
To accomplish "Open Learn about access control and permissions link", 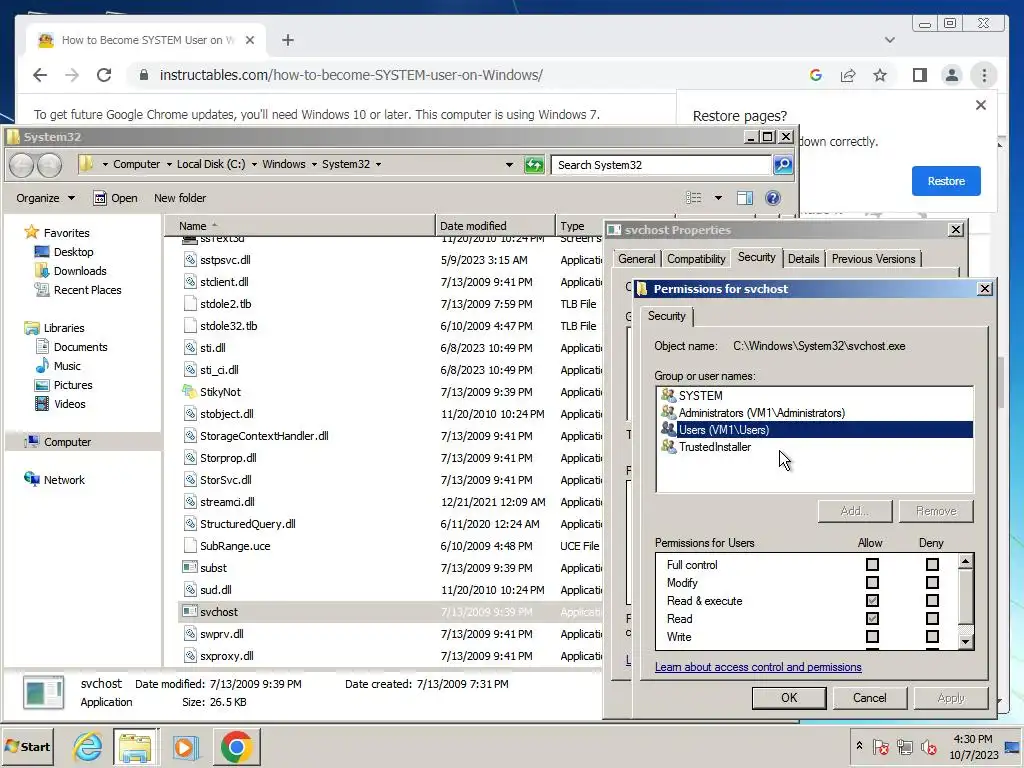I will pos(758,667).
